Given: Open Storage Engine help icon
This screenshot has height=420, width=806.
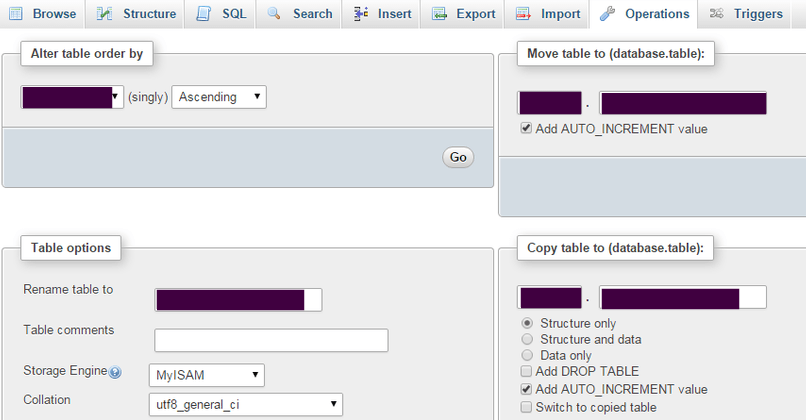Looking at the screenshot, I should pos(115,373).
